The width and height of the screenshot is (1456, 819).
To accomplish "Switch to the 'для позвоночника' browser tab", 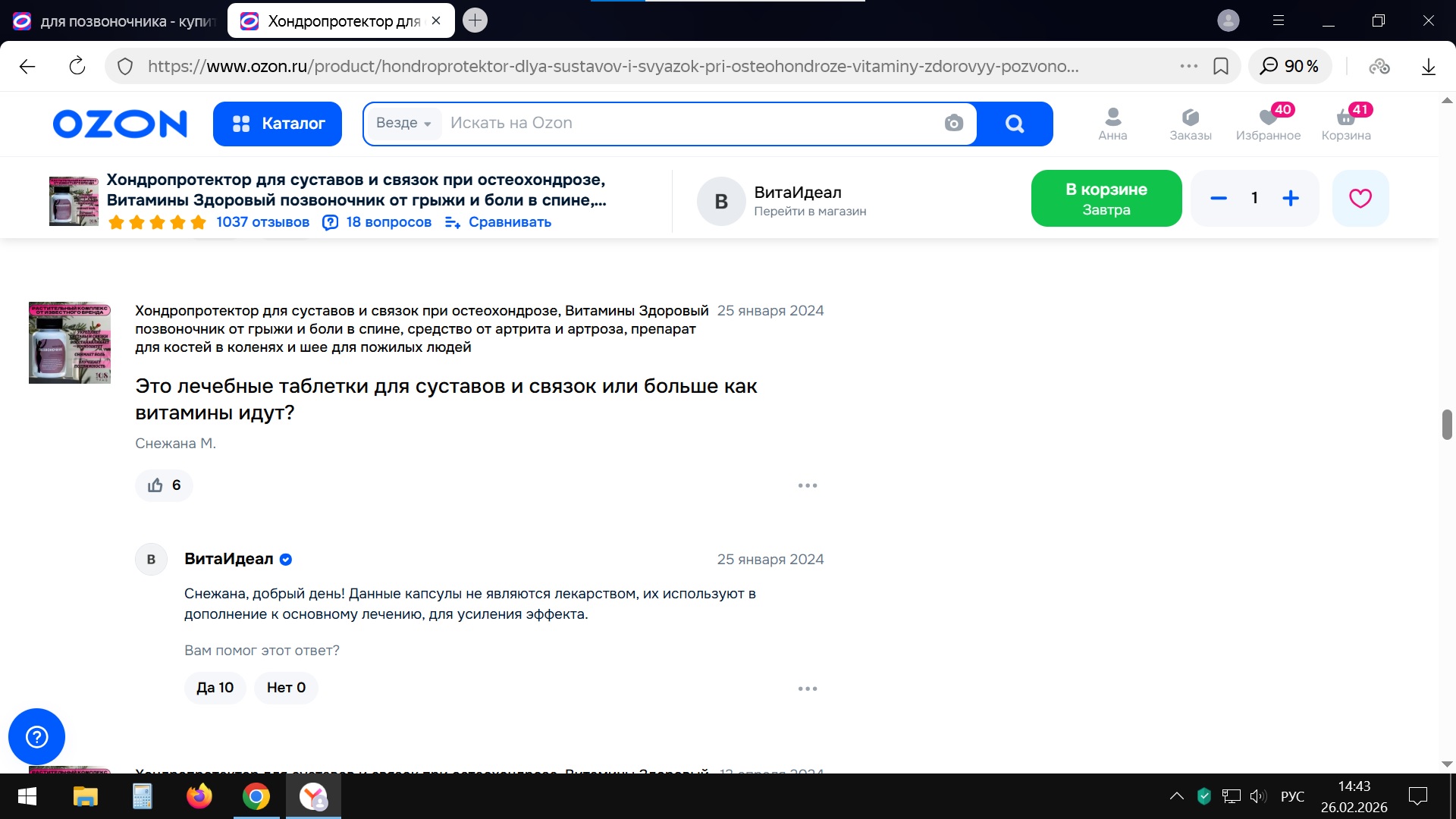I will click(x=114, y=21).
